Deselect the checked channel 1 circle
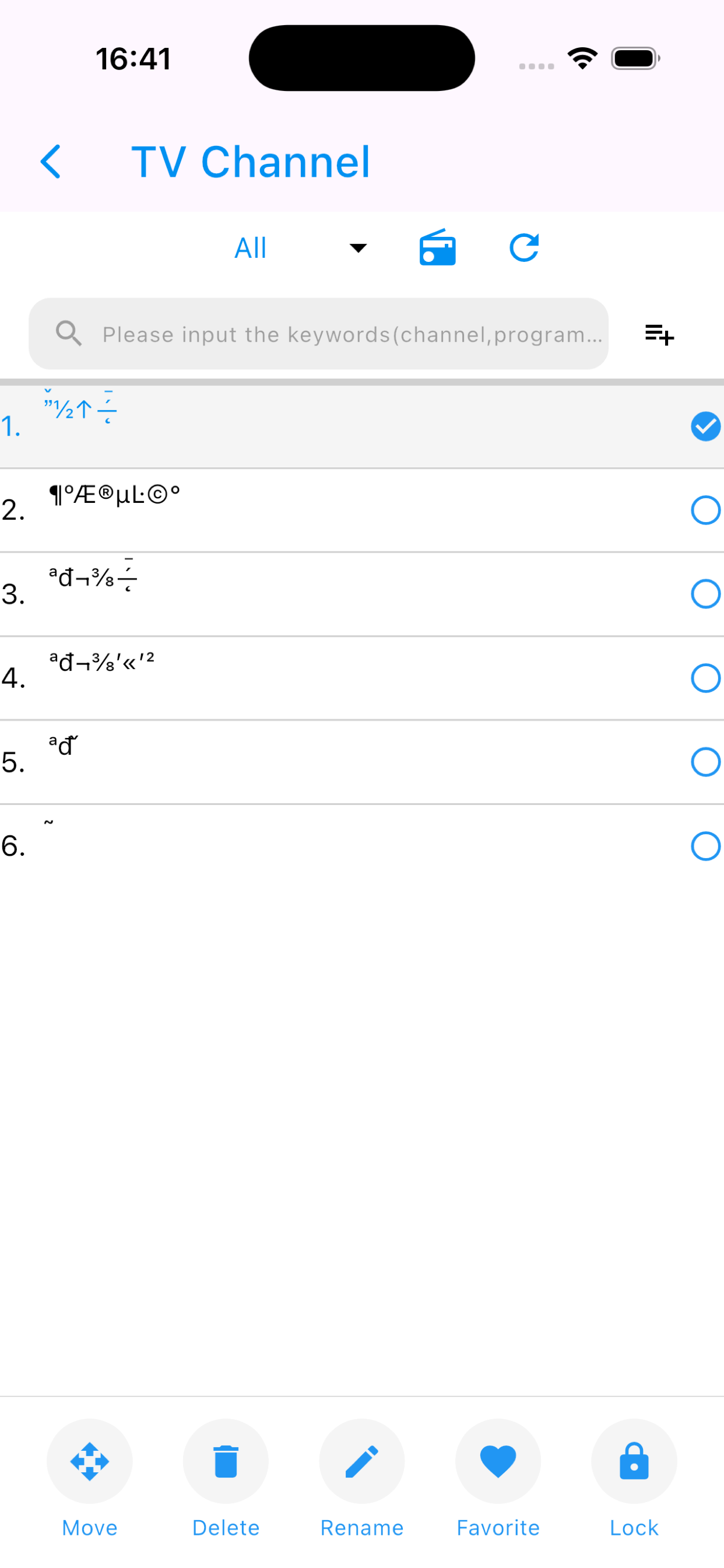The width and height of the screenshot is (724, 1568). coord(706,426)
